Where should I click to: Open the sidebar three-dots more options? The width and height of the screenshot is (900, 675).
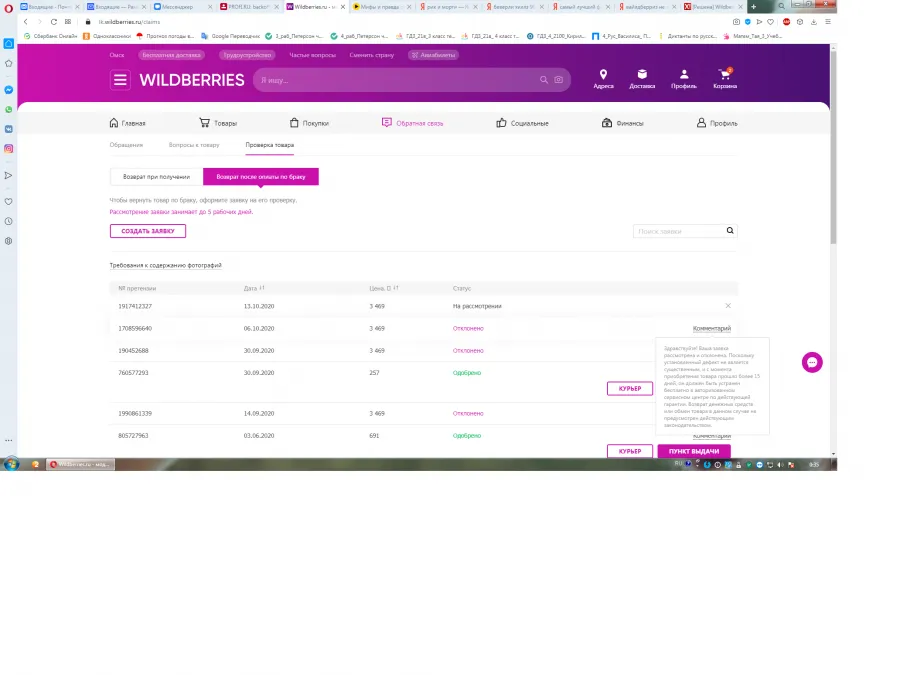click(x=9, y=440)
